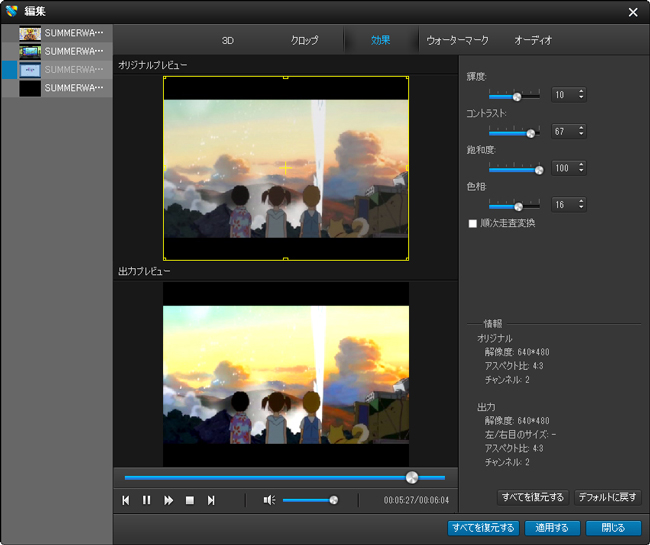Jump to the next frame
650x545 pixels.
[x=211, y=500]
